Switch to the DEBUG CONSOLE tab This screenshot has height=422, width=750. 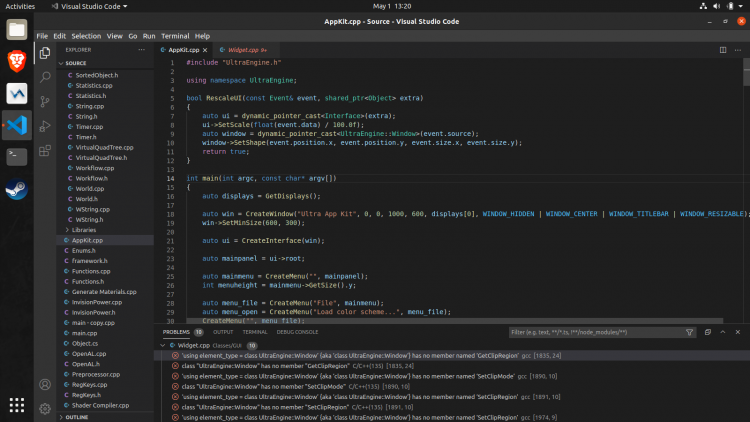click(297, 332)
